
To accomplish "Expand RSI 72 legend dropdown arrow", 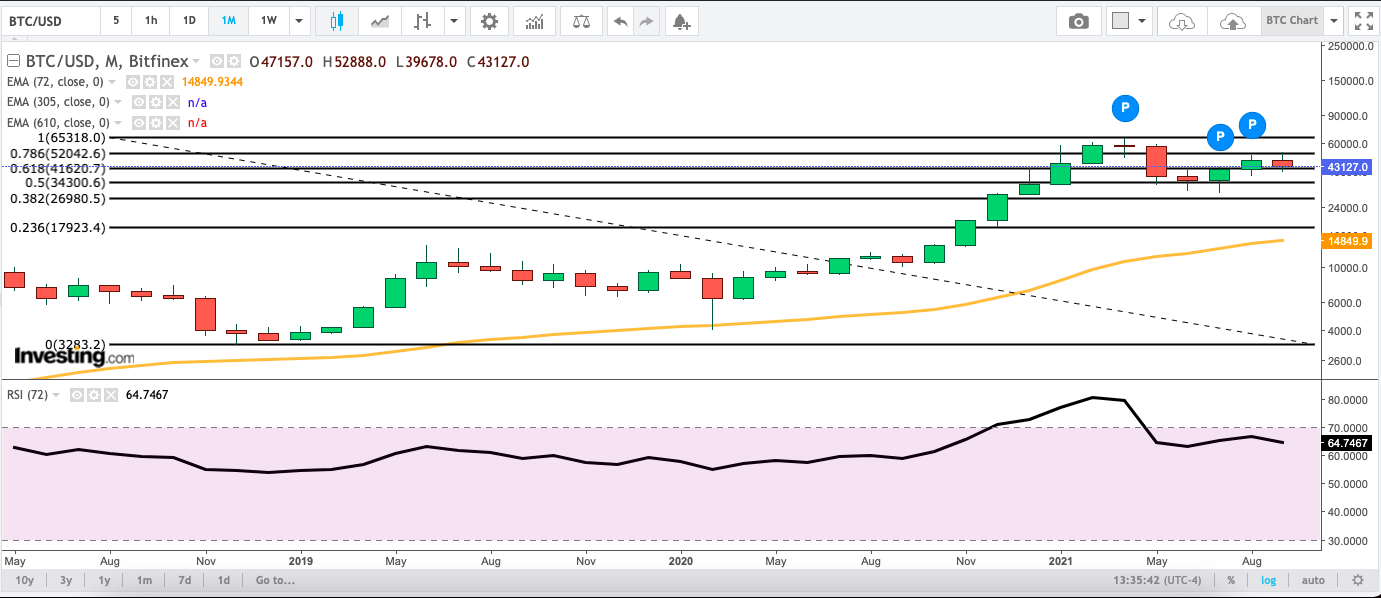I will click(x=57, y=395).
